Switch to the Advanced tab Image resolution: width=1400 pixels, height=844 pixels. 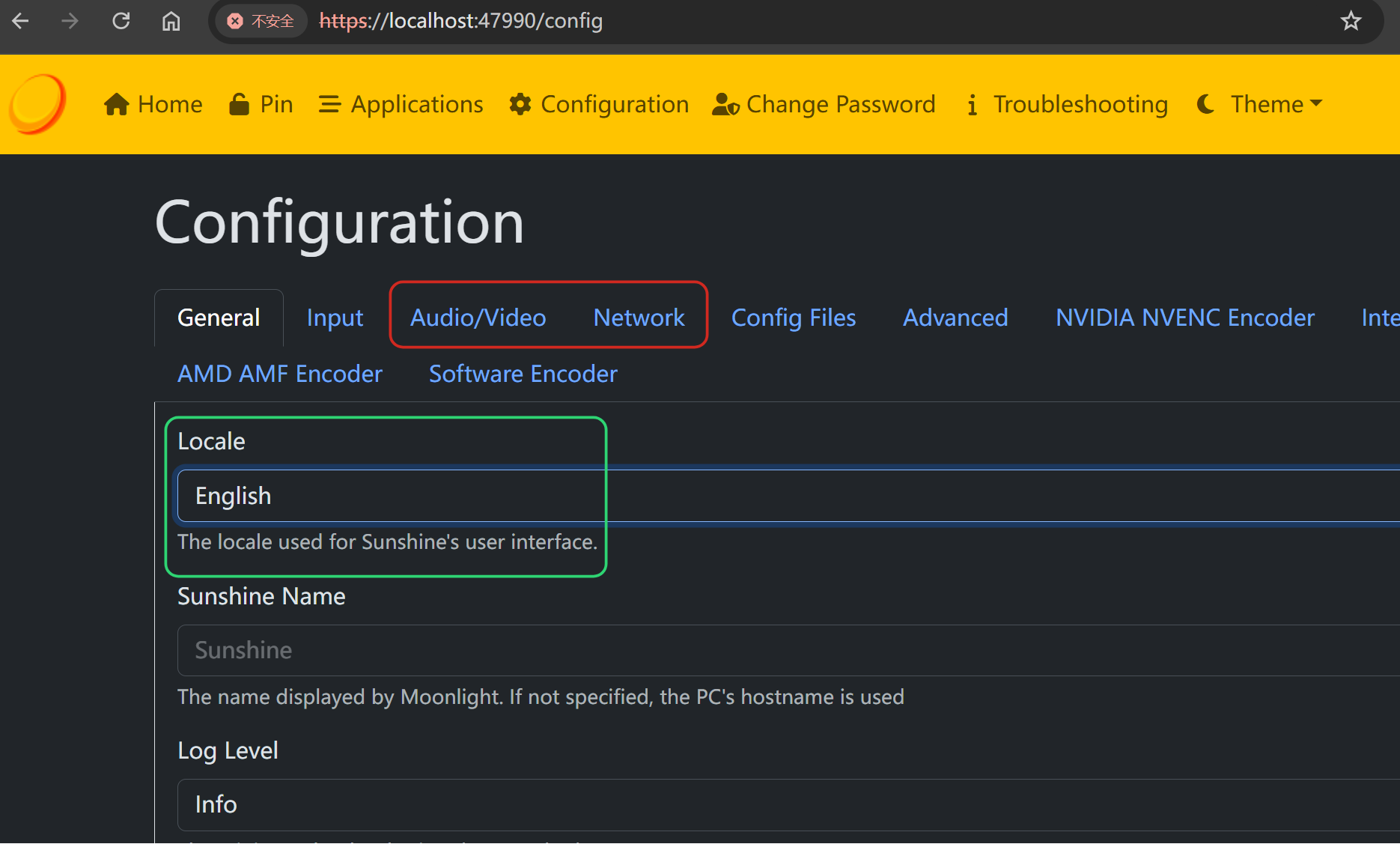[955, 318]
